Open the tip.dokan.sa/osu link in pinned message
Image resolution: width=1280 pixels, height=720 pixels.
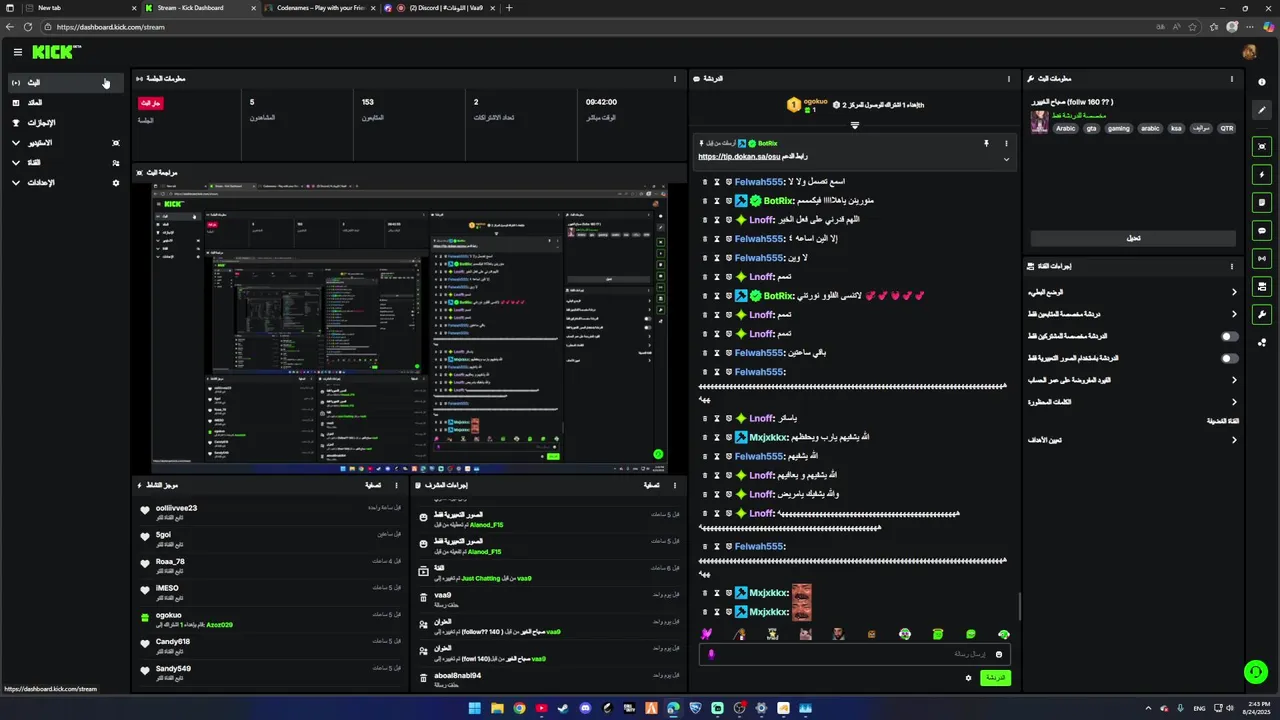click(x=739, y=156)
